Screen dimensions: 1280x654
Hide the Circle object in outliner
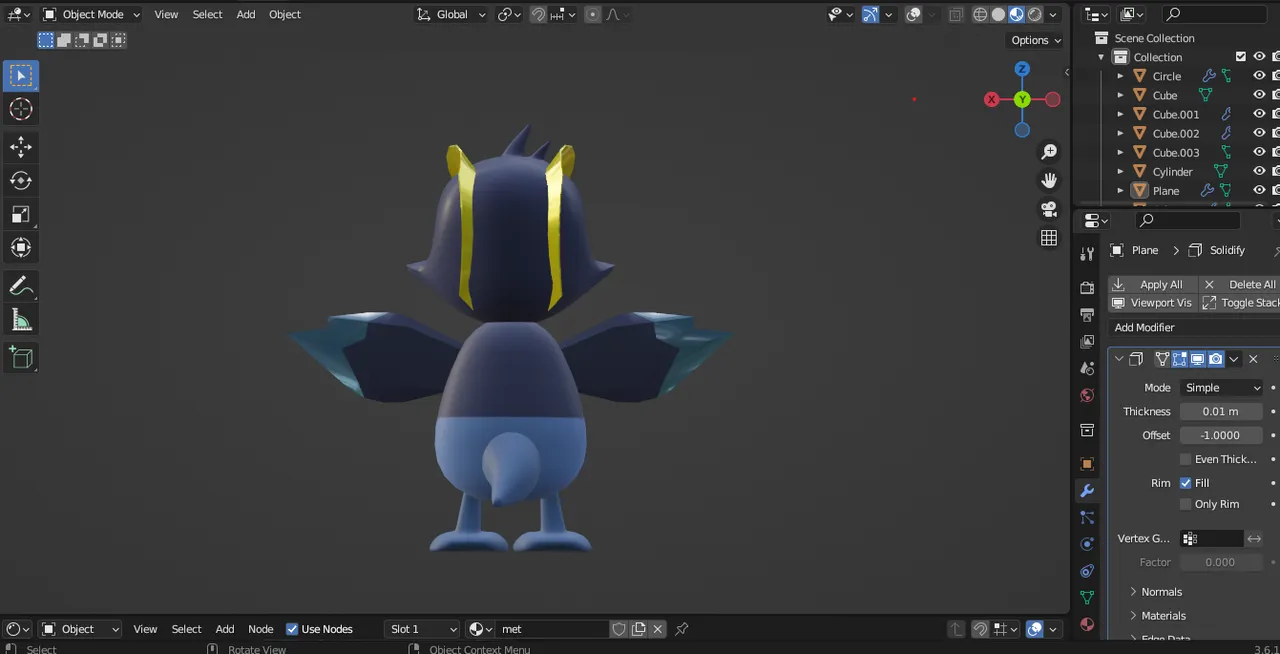[x=1259, y=76]
